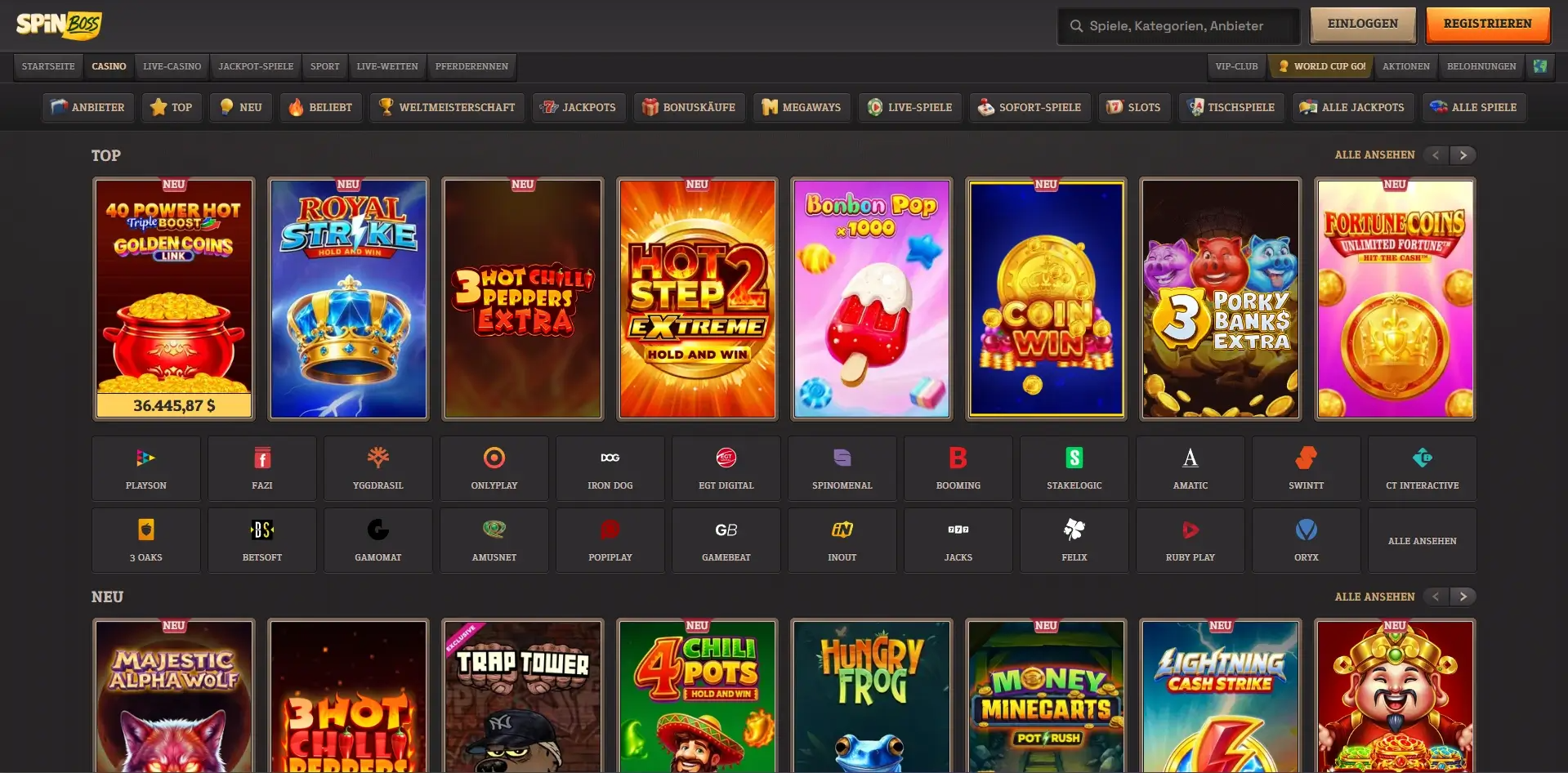Click the world map language icon
1568x773 pixels.
point(1540,66)
